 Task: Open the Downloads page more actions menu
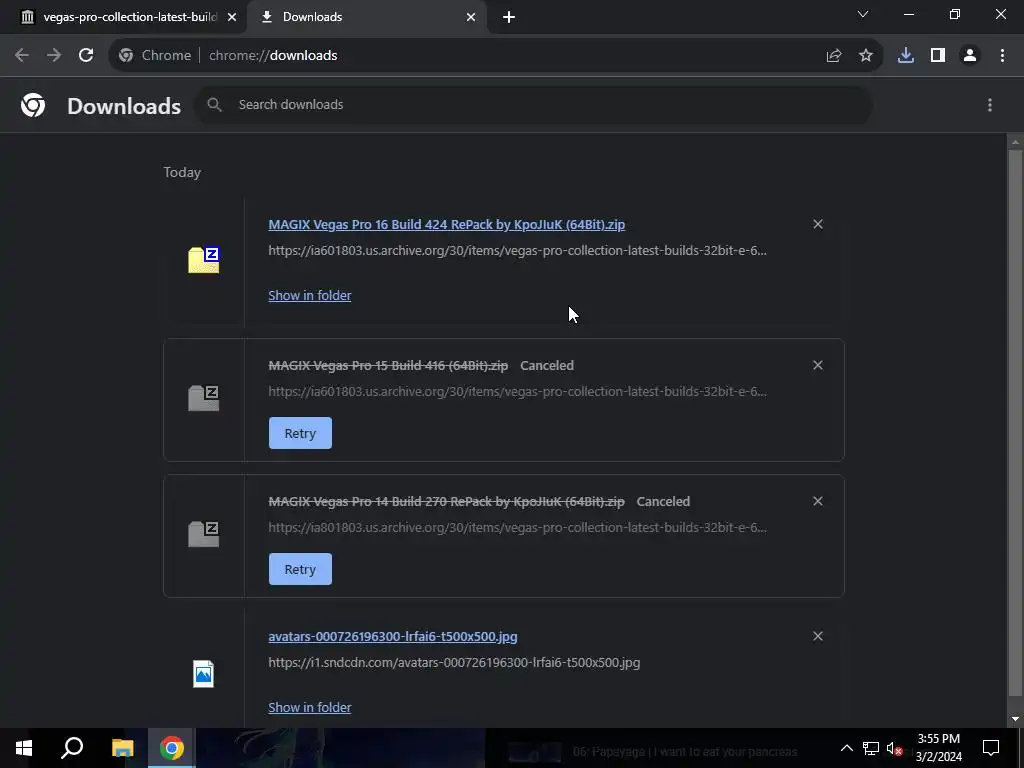[x=990, y=105]
